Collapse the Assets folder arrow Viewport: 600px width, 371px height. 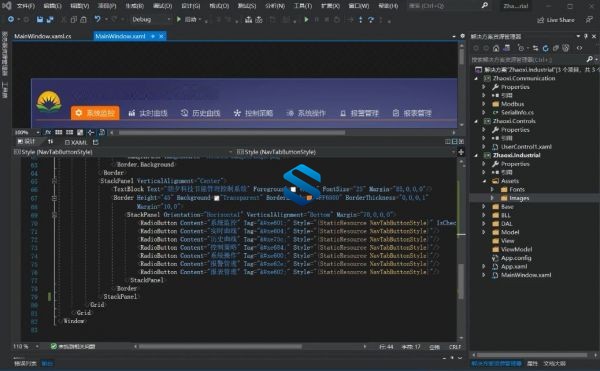(484, 181)
